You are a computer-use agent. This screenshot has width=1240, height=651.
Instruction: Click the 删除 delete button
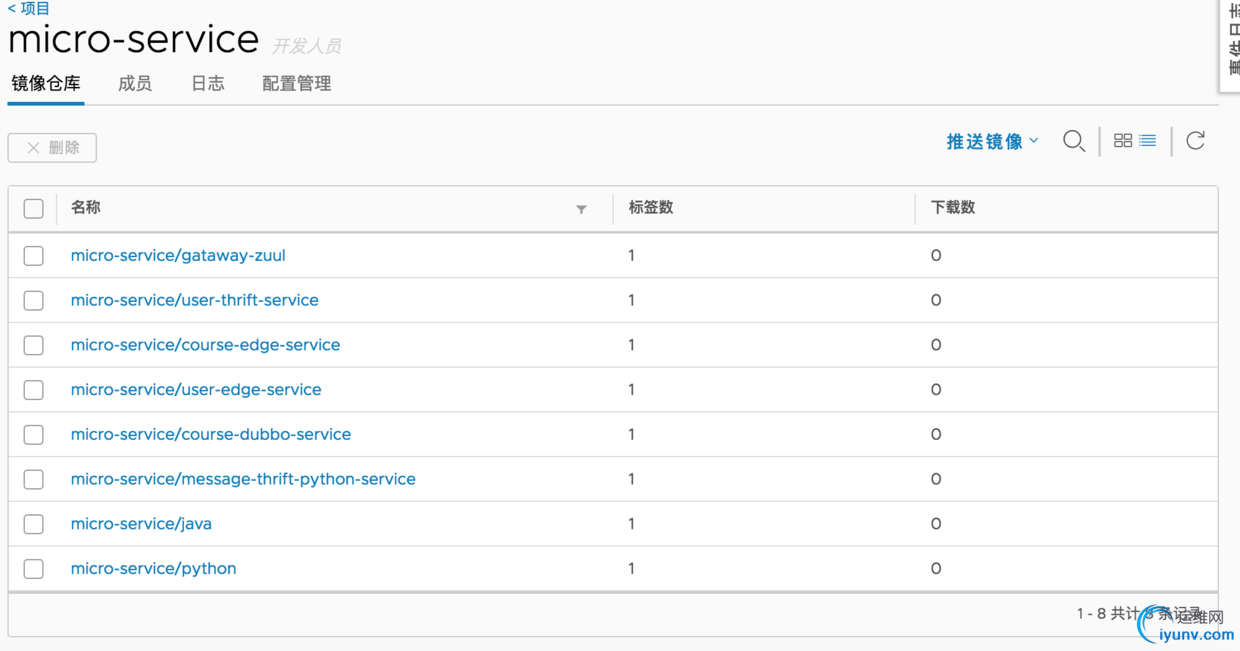[52, 148]
